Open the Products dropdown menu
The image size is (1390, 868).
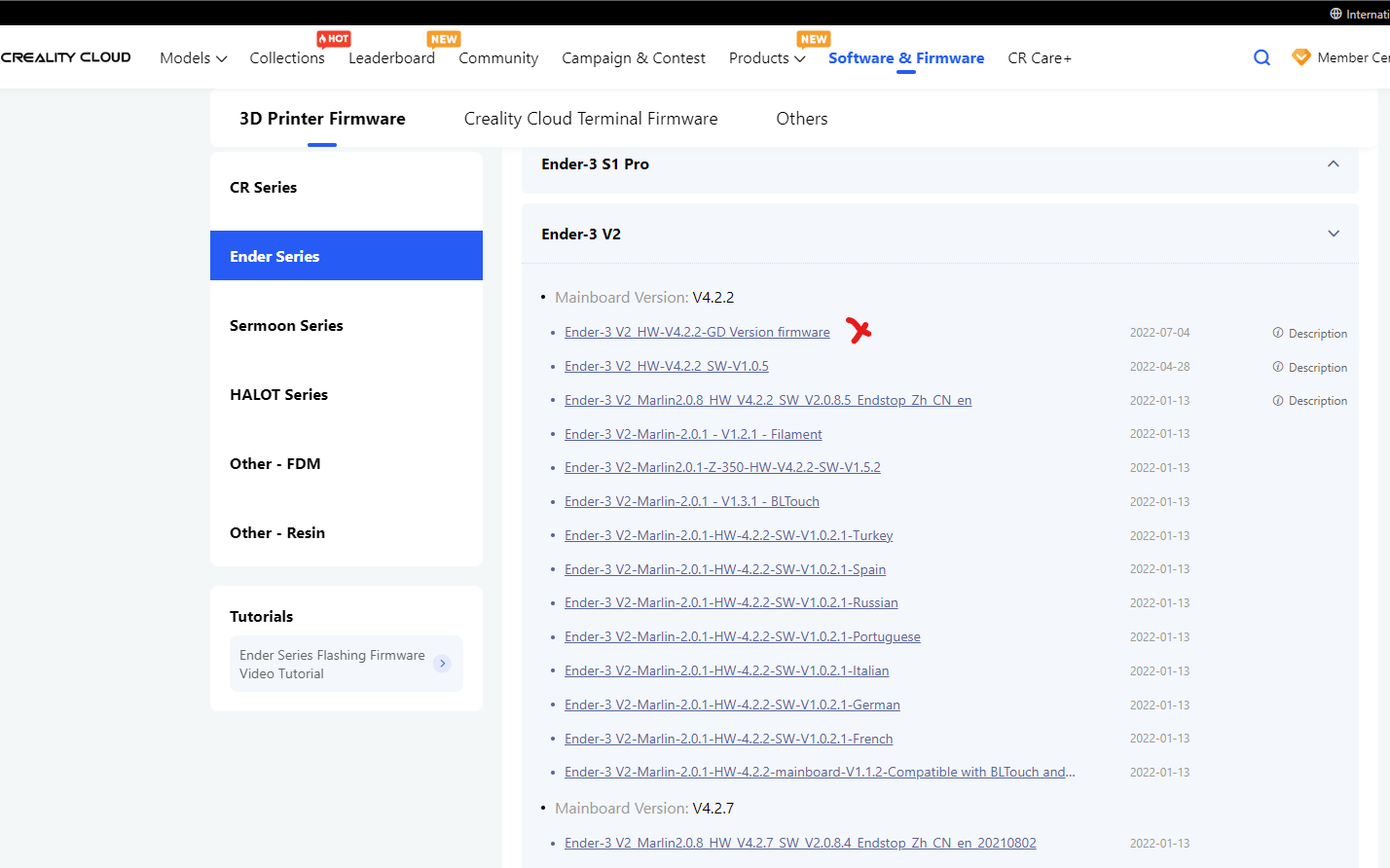point(767,58)
